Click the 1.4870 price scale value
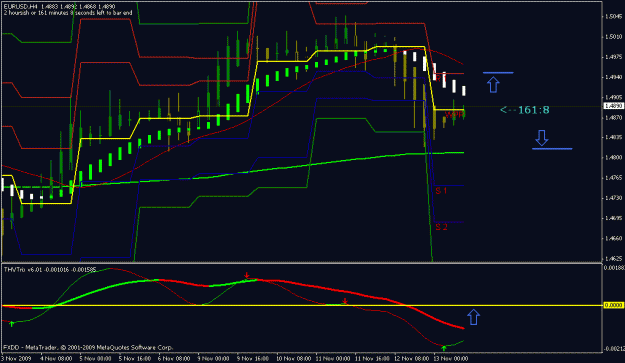 (x=613, y=118)
